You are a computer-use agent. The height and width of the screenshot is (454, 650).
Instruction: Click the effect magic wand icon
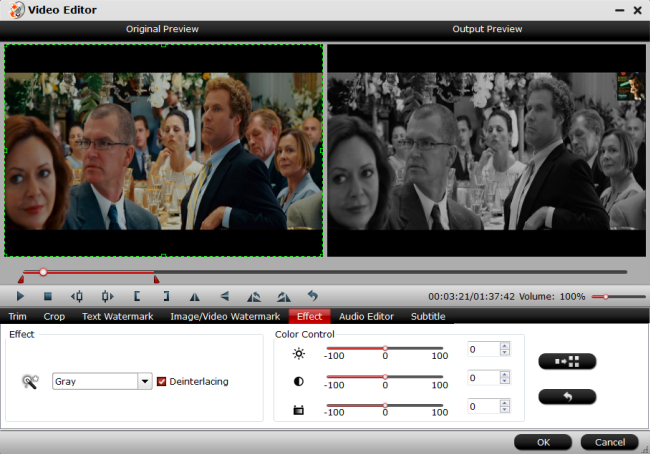tap(30, 381)
